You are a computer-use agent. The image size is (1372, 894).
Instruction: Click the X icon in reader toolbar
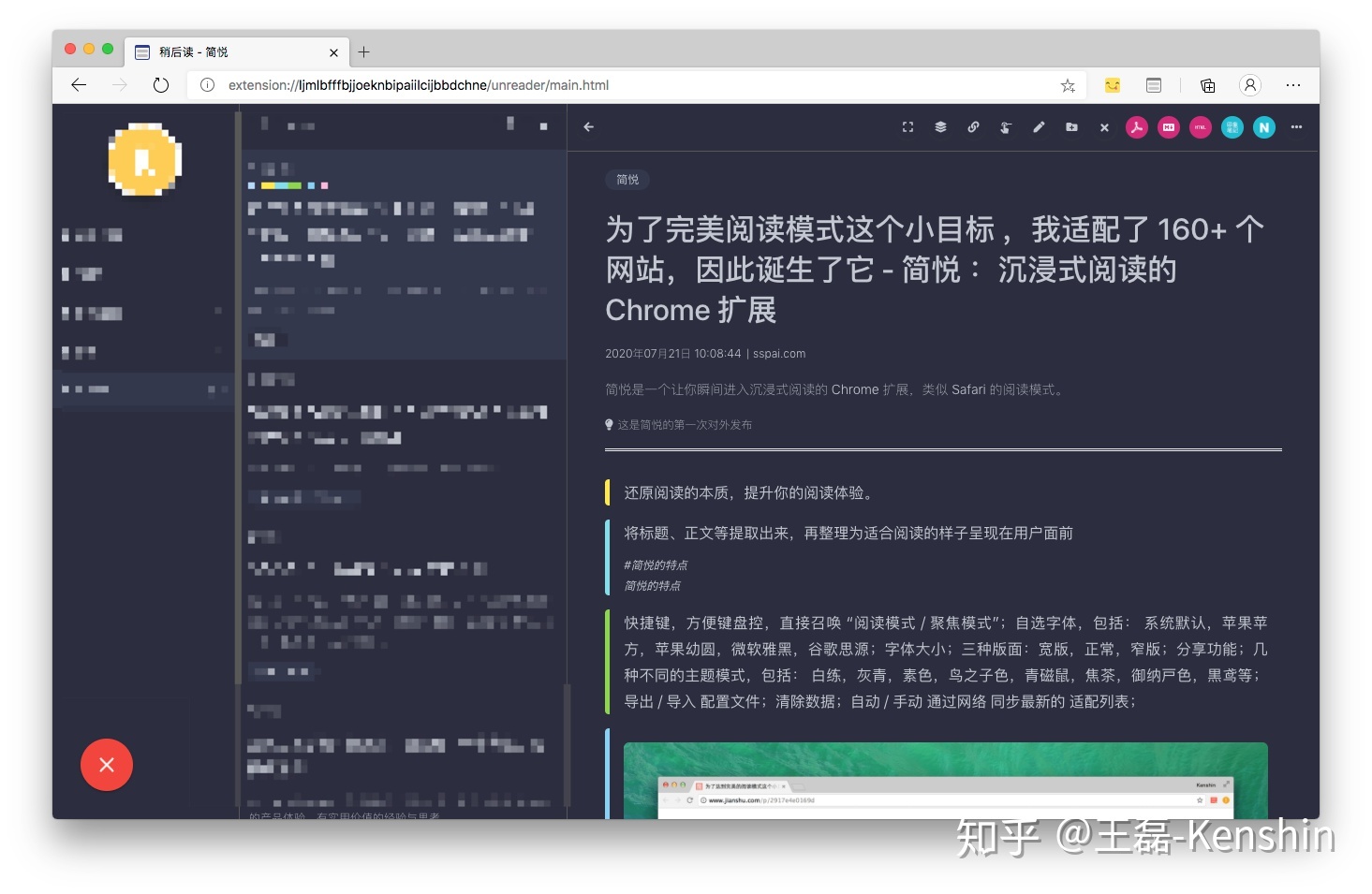pyautogui.click(x=1104, y=127)
